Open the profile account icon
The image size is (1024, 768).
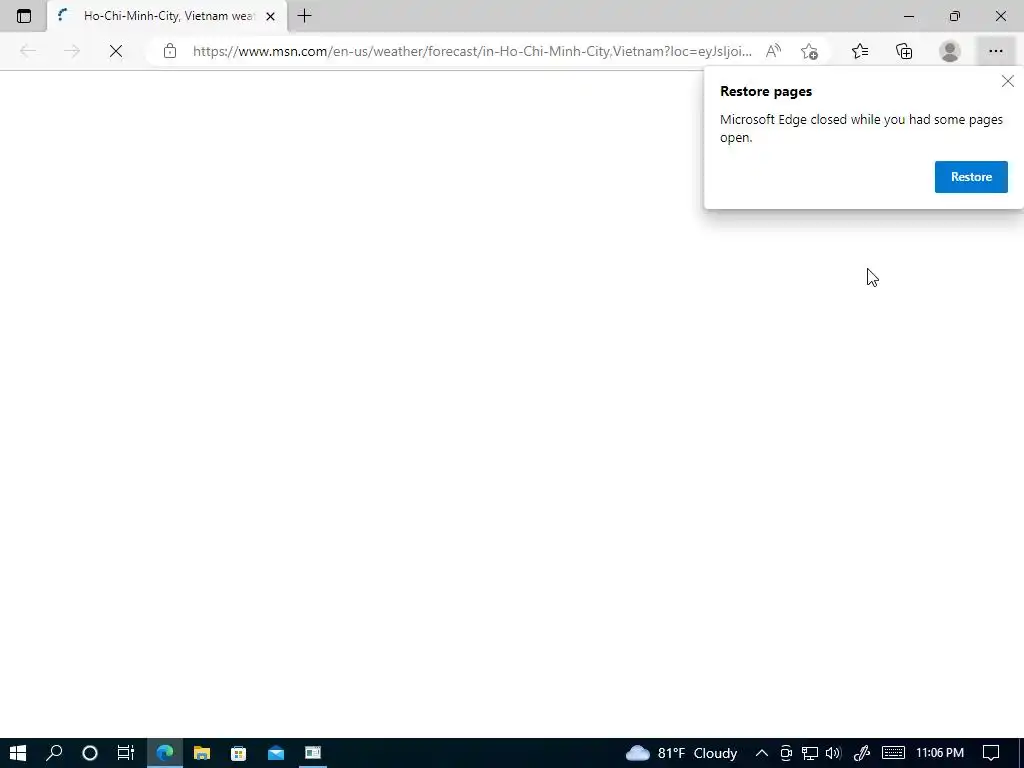click(950, 51)
